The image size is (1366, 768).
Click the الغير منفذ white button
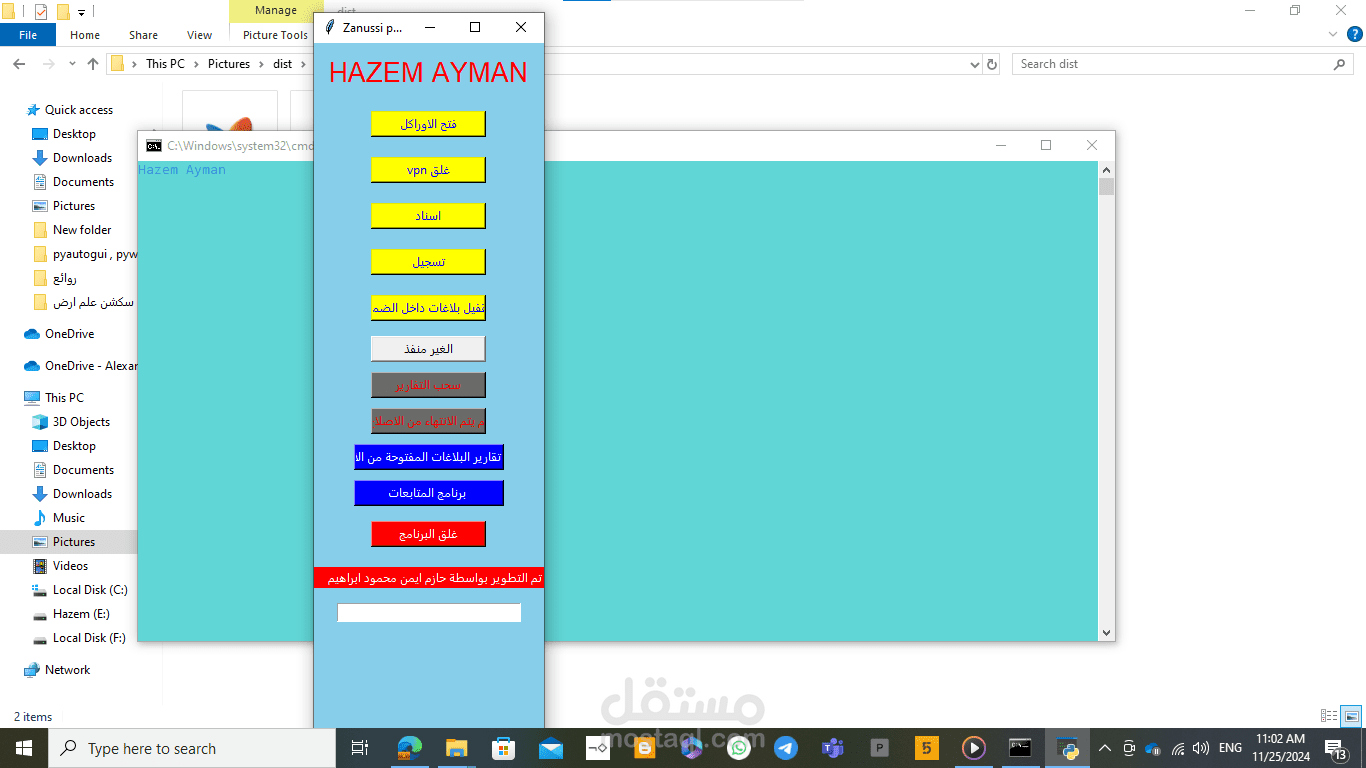point(428,349)
